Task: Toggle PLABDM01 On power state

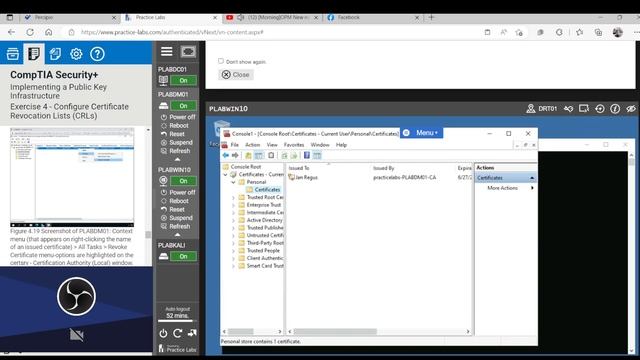Action: coord(183,106)
